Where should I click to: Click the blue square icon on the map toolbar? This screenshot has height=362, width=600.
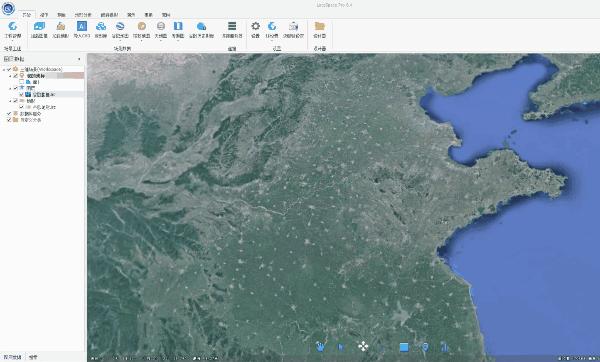coord(404,347)
